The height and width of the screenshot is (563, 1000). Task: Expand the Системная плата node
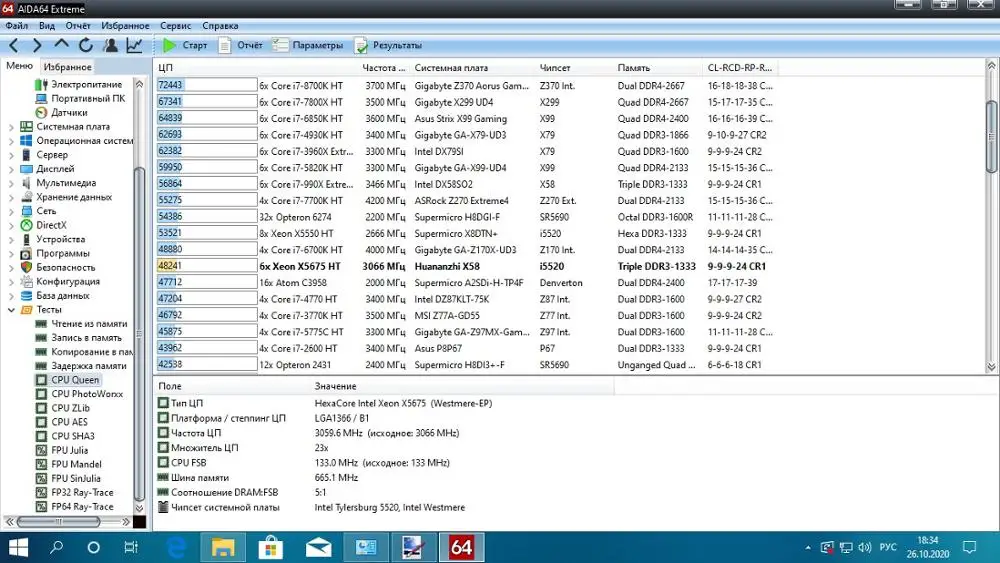pos(11,127)
